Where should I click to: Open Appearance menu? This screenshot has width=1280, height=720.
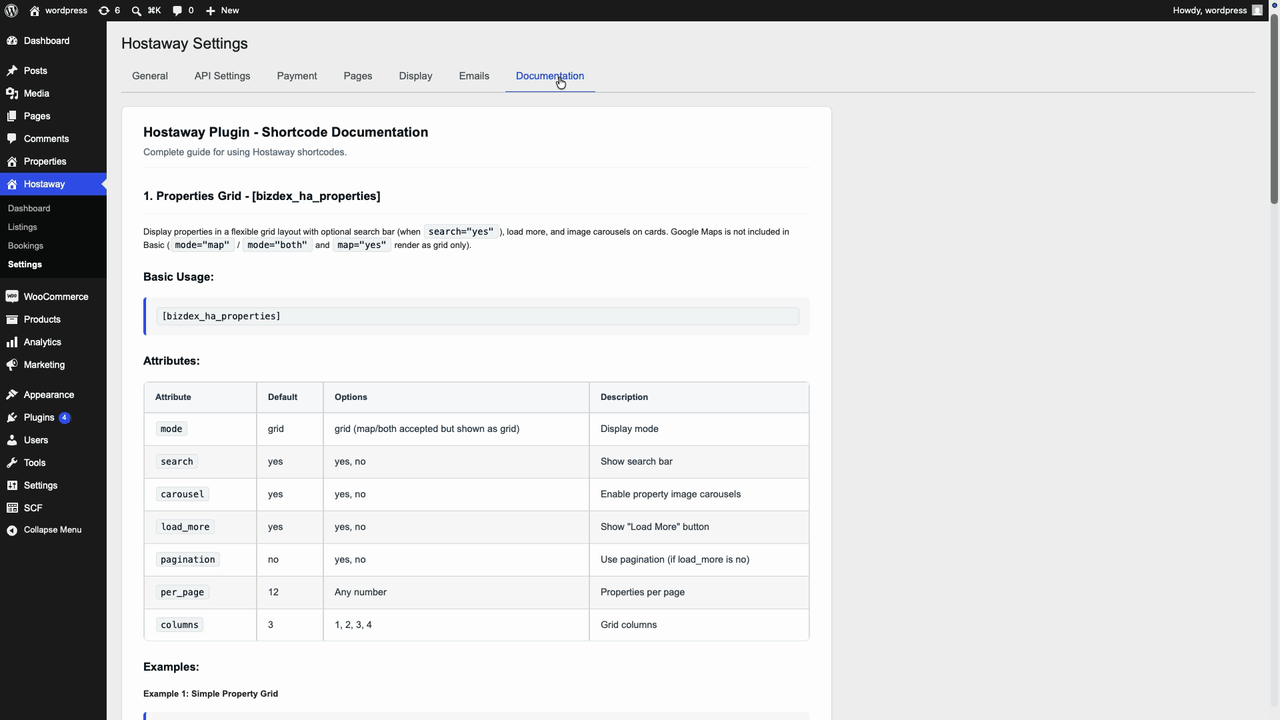pyautogui.click(x=49, y=395)
